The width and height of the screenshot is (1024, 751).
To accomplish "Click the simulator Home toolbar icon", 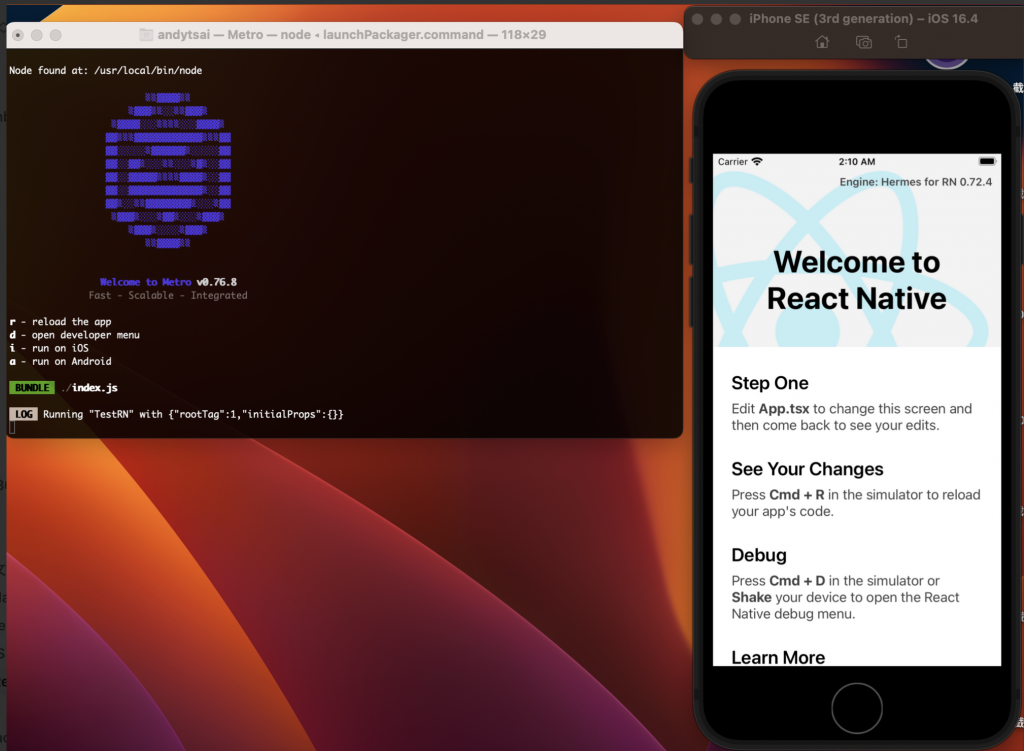I will pyautogui.click(x=822, y=42).
